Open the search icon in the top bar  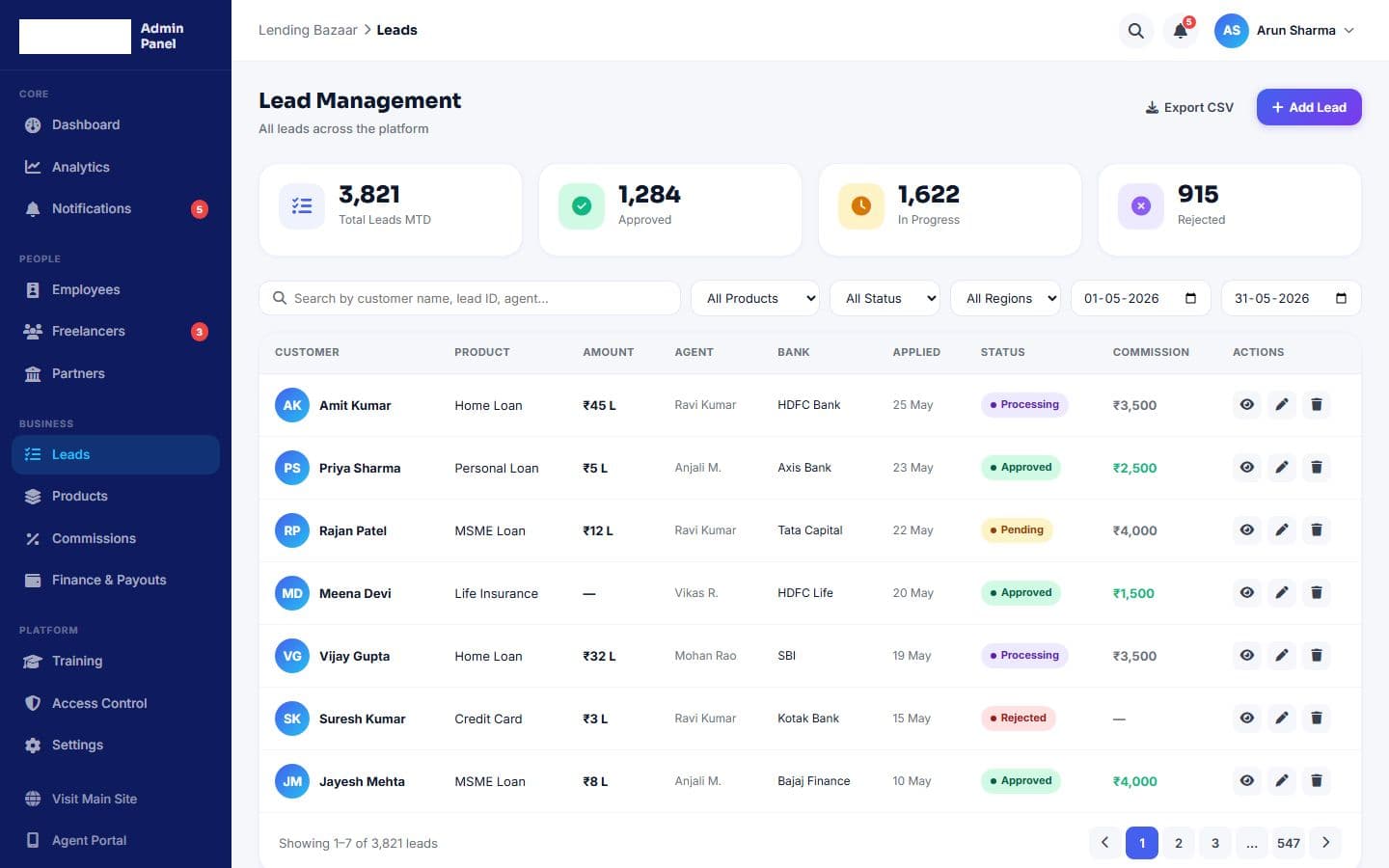click(1135, 31)
